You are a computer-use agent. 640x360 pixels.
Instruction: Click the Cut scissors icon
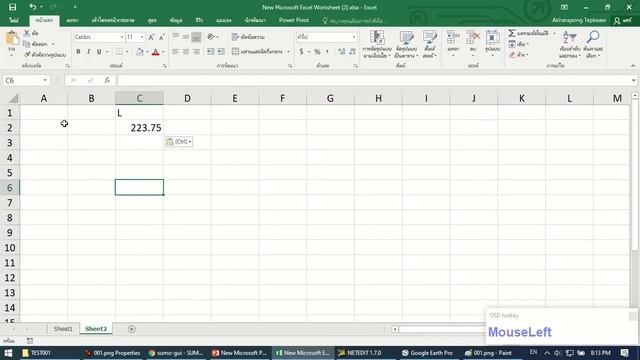[x=27, y=33]
